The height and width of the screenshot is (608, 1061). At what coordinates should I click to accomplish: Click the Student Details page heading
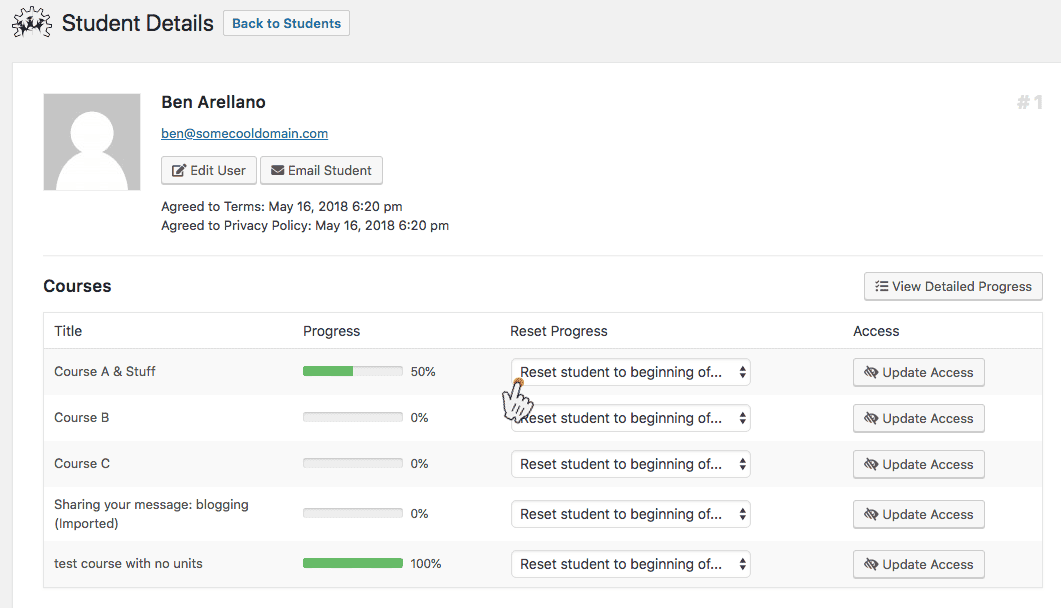pyautogui.click(x=137, y=23)
